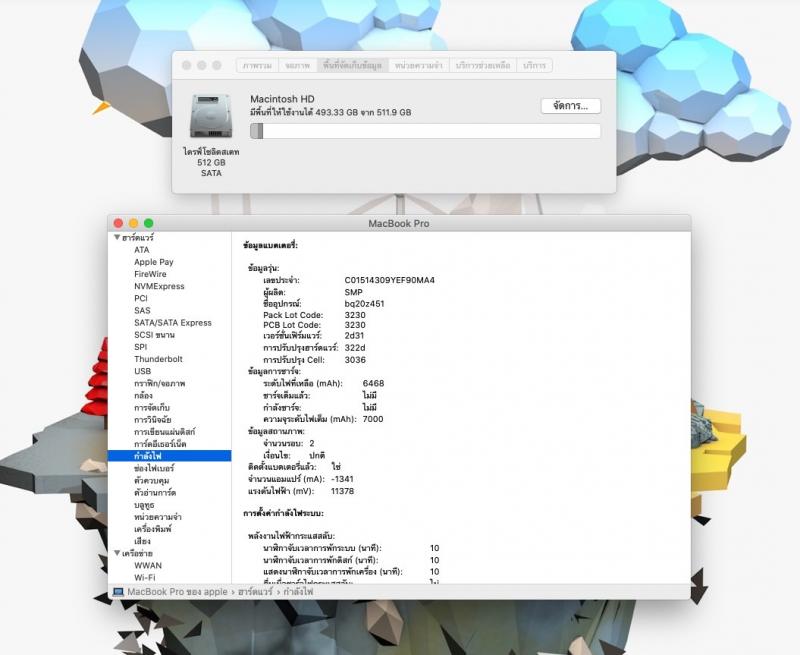Click the Cell revision value 3036
Viewport: 800px width, 655px height.
pos(355,360)
